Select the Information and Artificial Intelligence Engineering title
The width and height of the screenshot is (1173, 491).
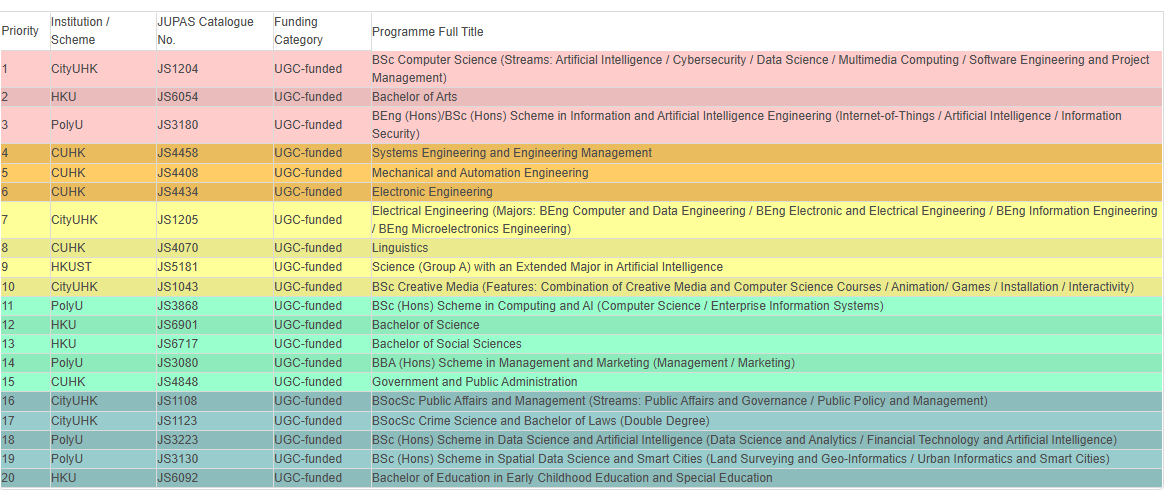[x=747, y=125]
